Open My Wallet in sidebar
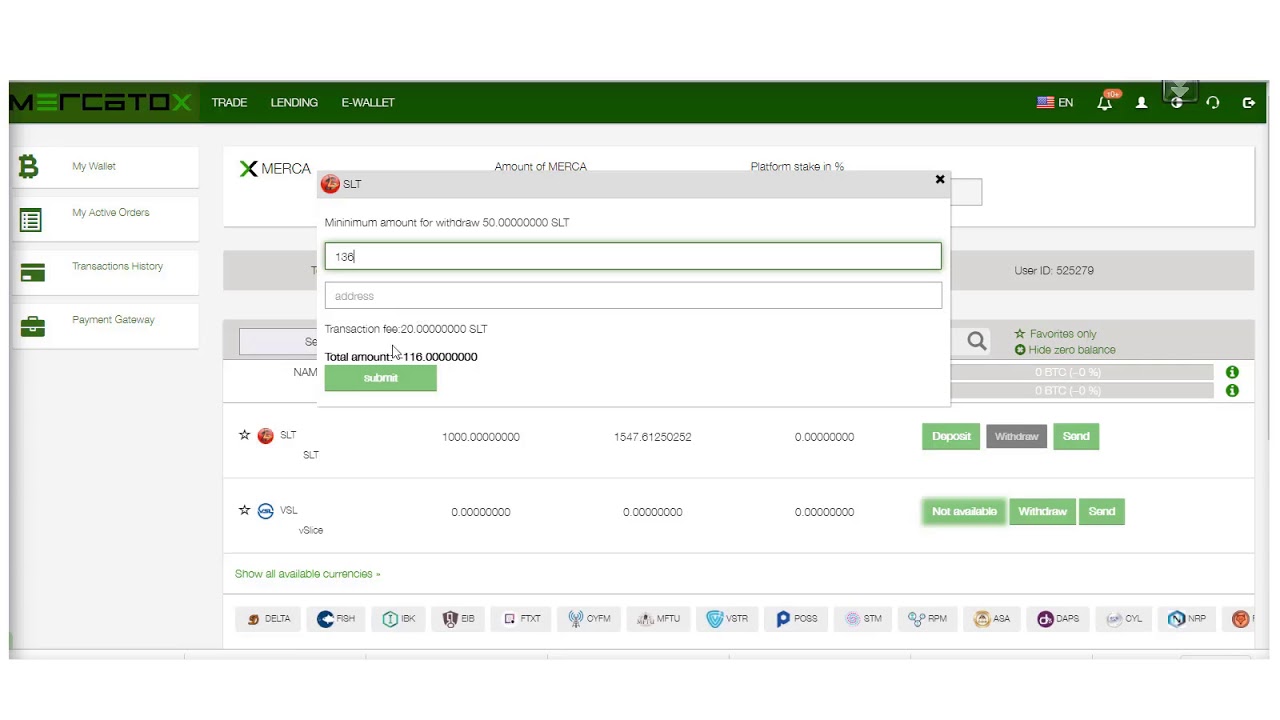Viewport: 1280px width, 720px height. pos(94,166)
